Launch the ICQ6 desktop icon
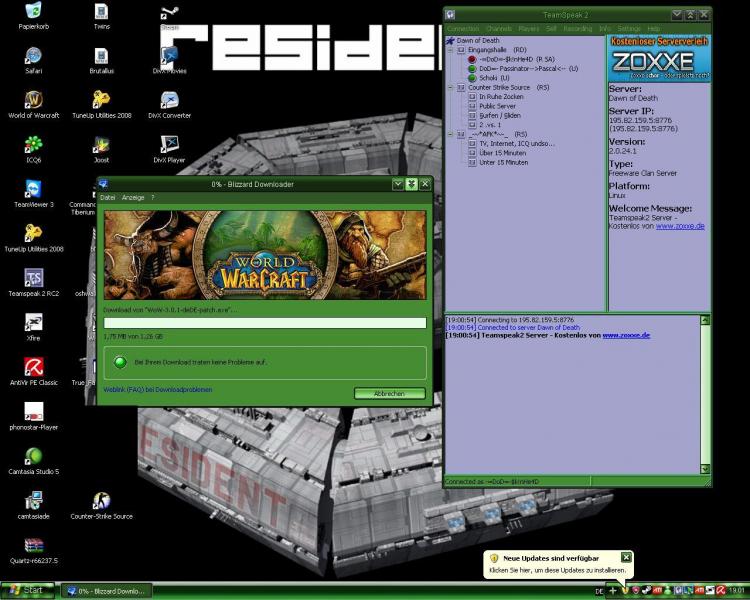The height and width of the screenshot is (600, 750). pos(33,149)
